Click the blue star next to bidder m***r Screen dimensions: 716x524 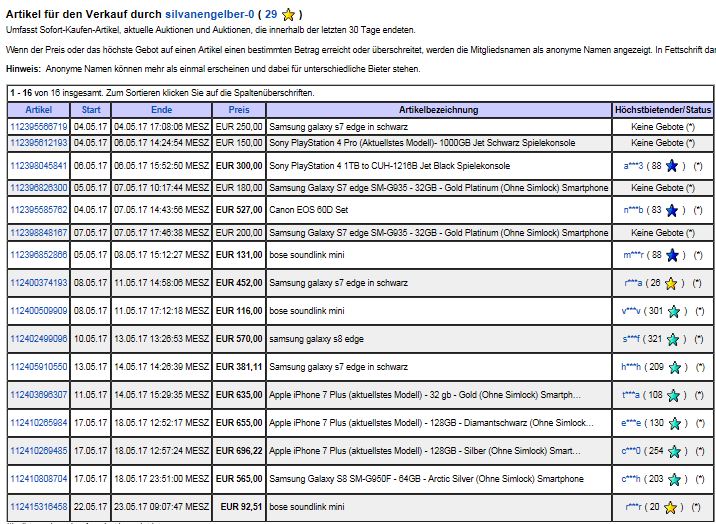[x=672, y=255]
